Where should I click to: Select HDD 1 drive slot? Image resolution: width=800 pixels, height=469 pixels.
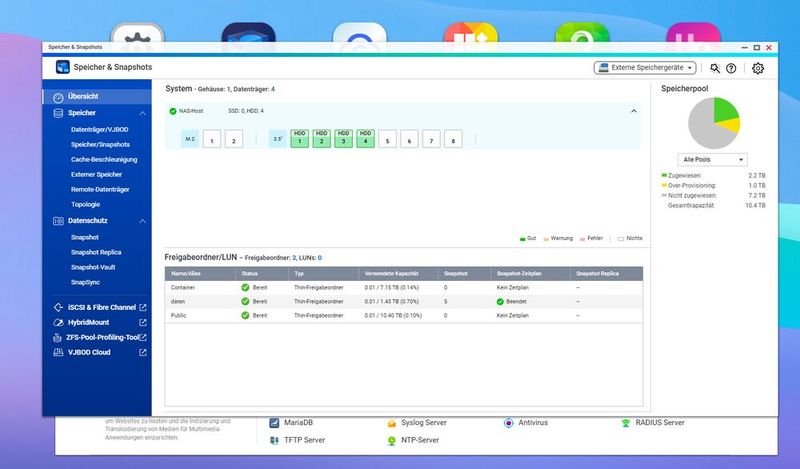[x=300, y=139]
